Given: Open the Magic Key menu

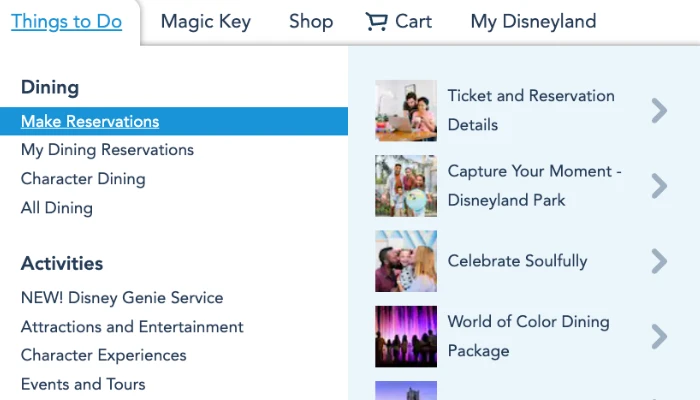Looking at the screenshot, I should click(206, 21).
